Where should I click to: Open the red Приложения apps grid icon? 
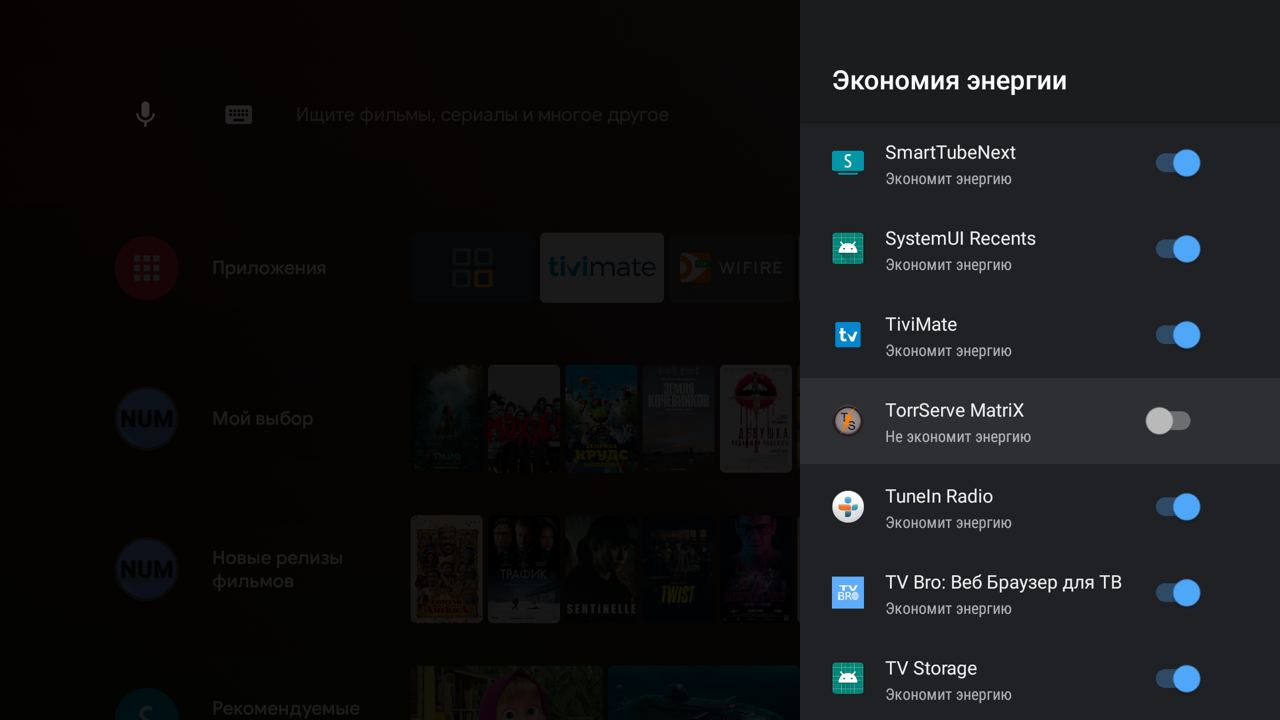coord(147,268)
